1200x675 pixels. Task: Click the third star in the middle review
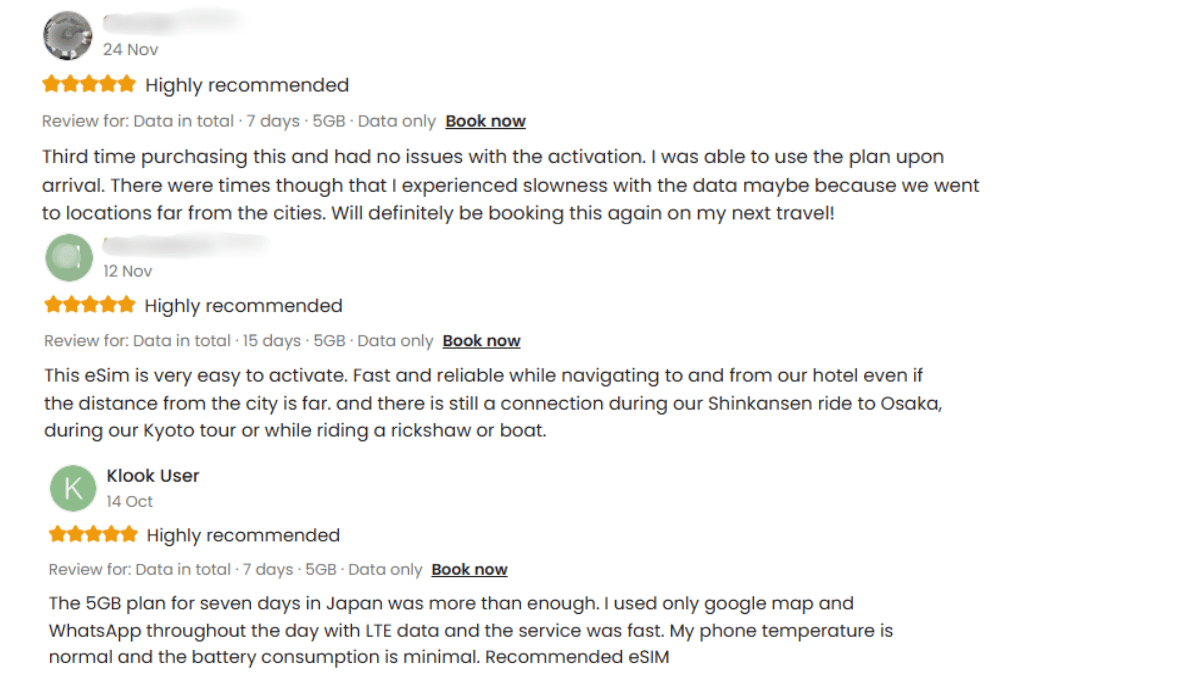[88, 304]
